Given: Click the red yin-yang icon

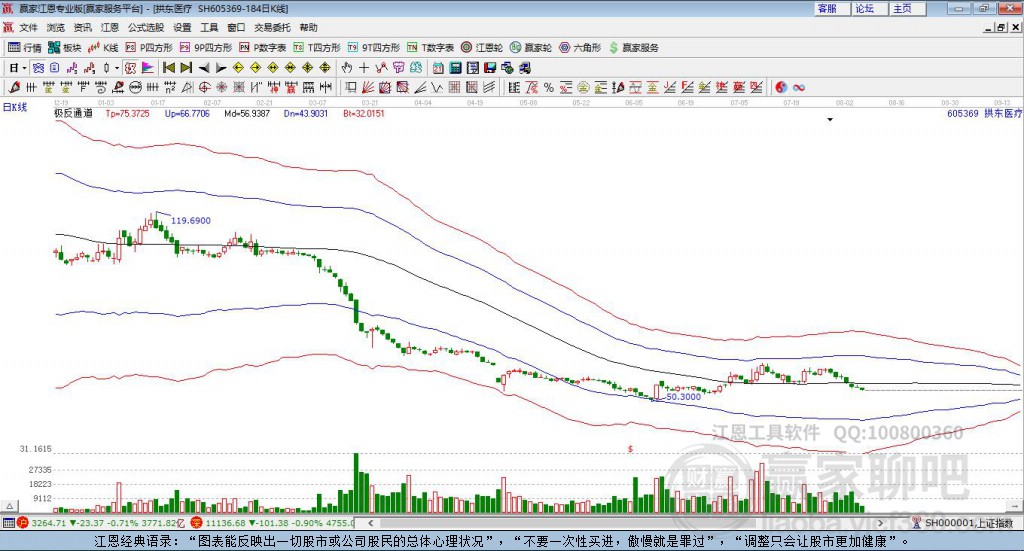Looking at the screenshot, I should pyautogui.click(x=781, y=87).
